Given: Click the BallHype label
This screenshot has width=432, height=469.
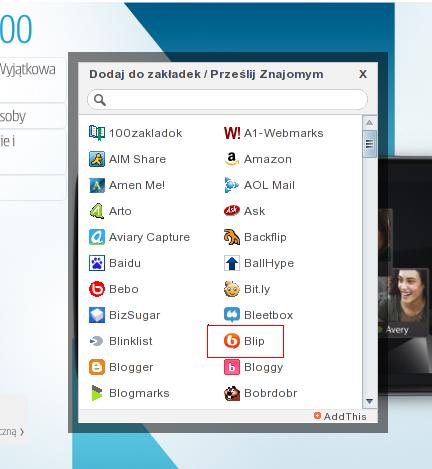Looking at the screenshot, I should 269,263.
